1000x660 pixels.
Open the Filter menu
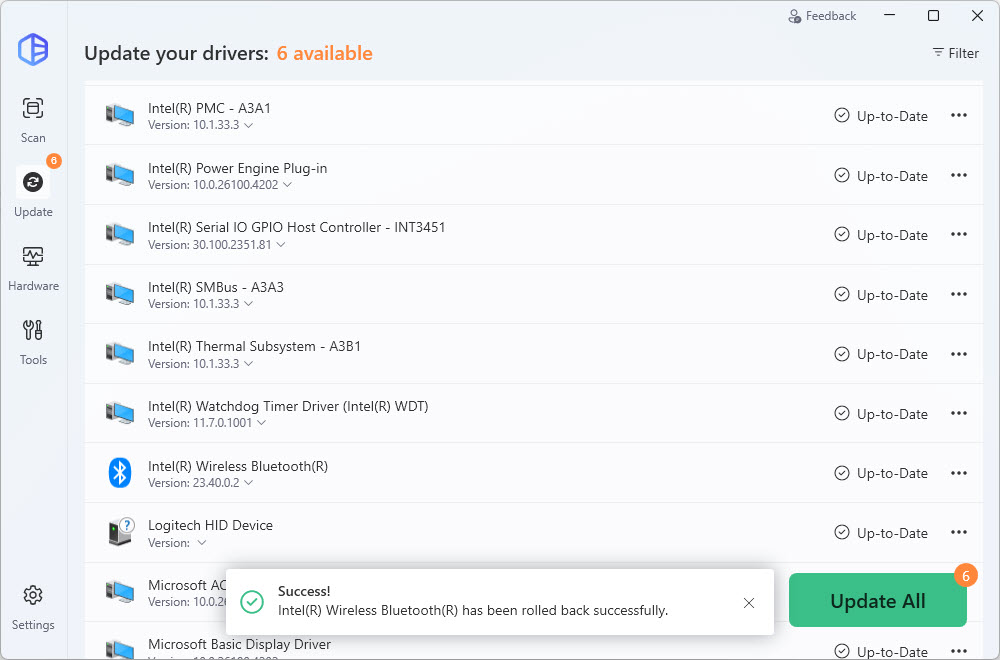(955, 53)
